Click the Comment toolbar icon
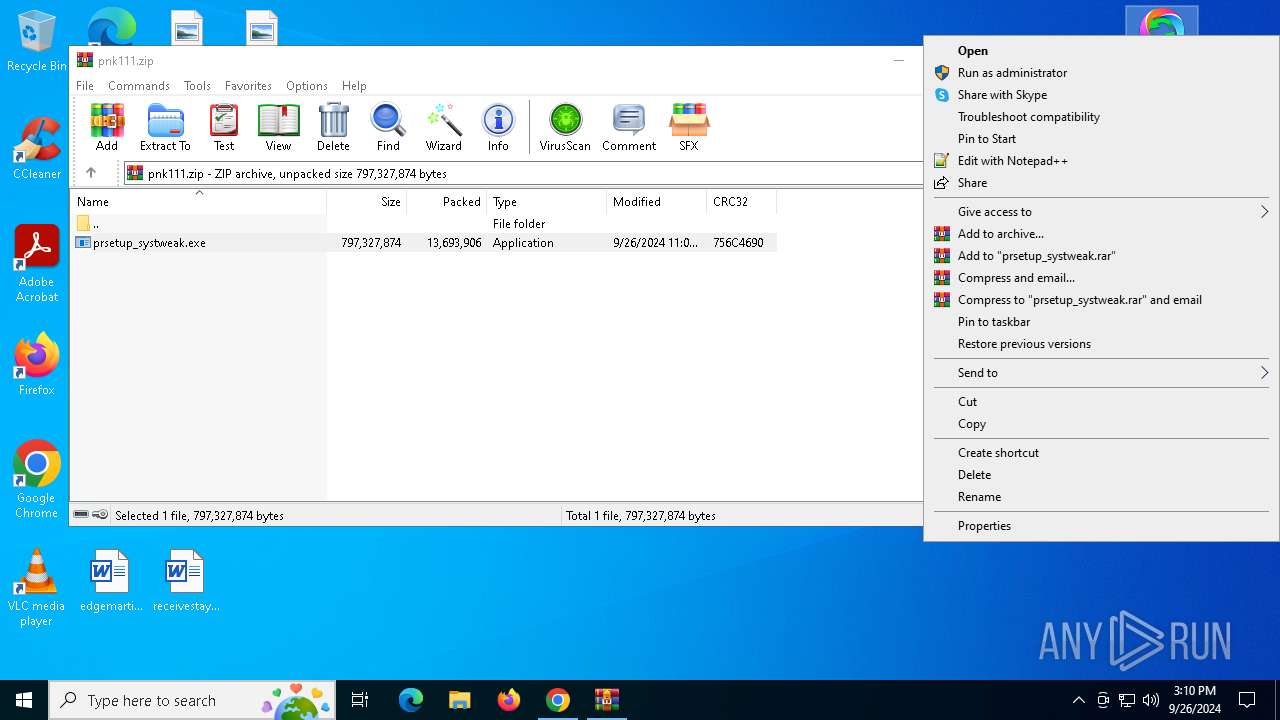The image size is (1280, 720). tap(629, 127)
